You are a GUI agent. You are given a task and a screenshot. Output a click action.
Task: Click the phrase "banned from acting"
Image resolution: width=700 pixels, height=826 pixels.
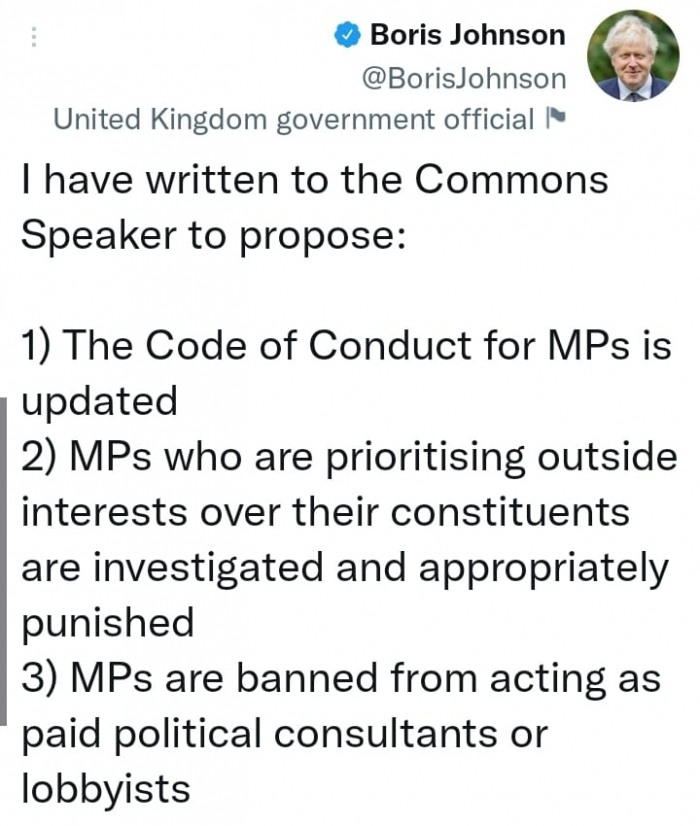[397, 678]
